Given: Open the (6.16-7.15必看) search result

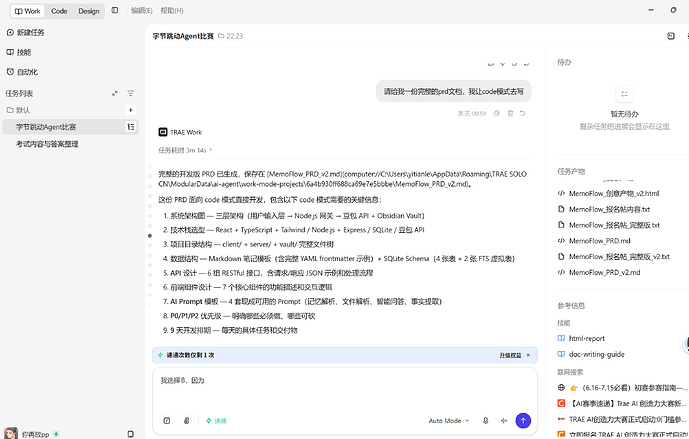Looking at the screenshot, I should pos(622,388).
